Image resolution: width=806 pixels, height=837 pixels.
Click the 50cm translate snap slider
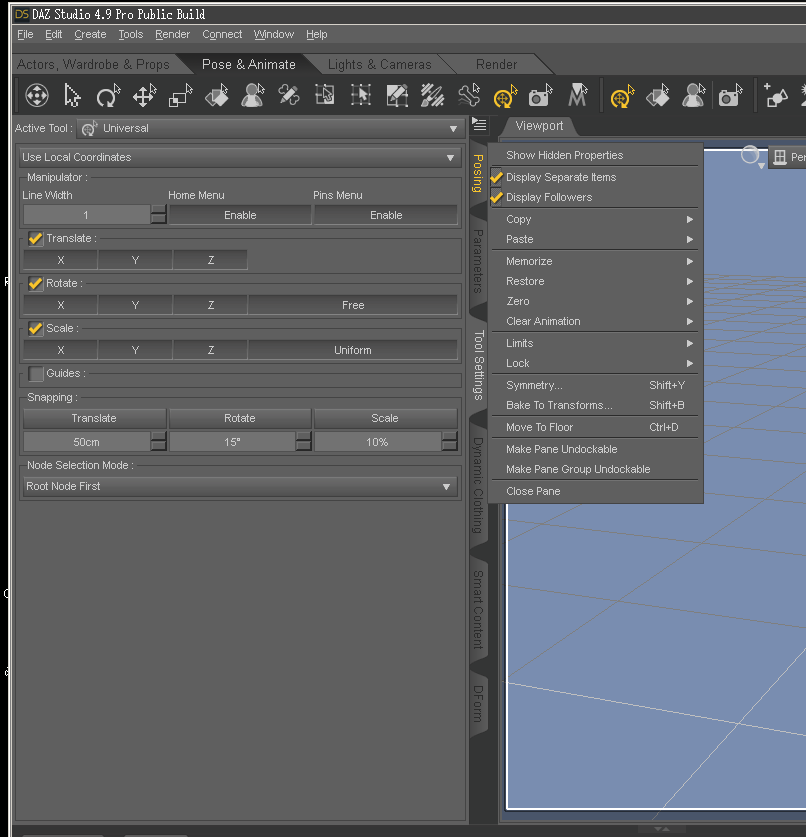(x=86, y=443)
